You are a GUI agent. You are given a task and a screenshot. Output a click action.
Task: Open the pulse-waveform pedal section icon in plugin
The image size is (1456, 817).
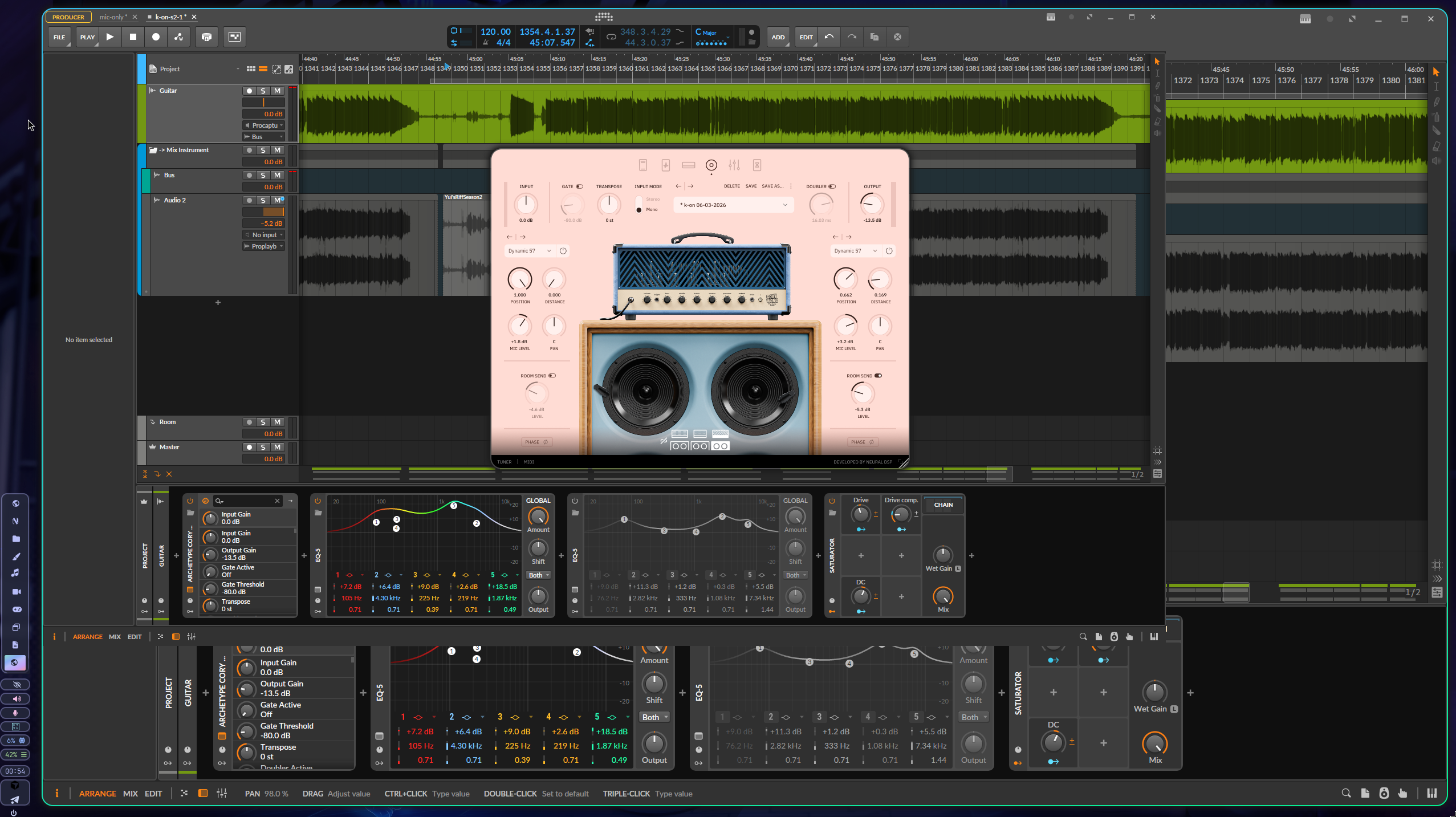(665, 165)
